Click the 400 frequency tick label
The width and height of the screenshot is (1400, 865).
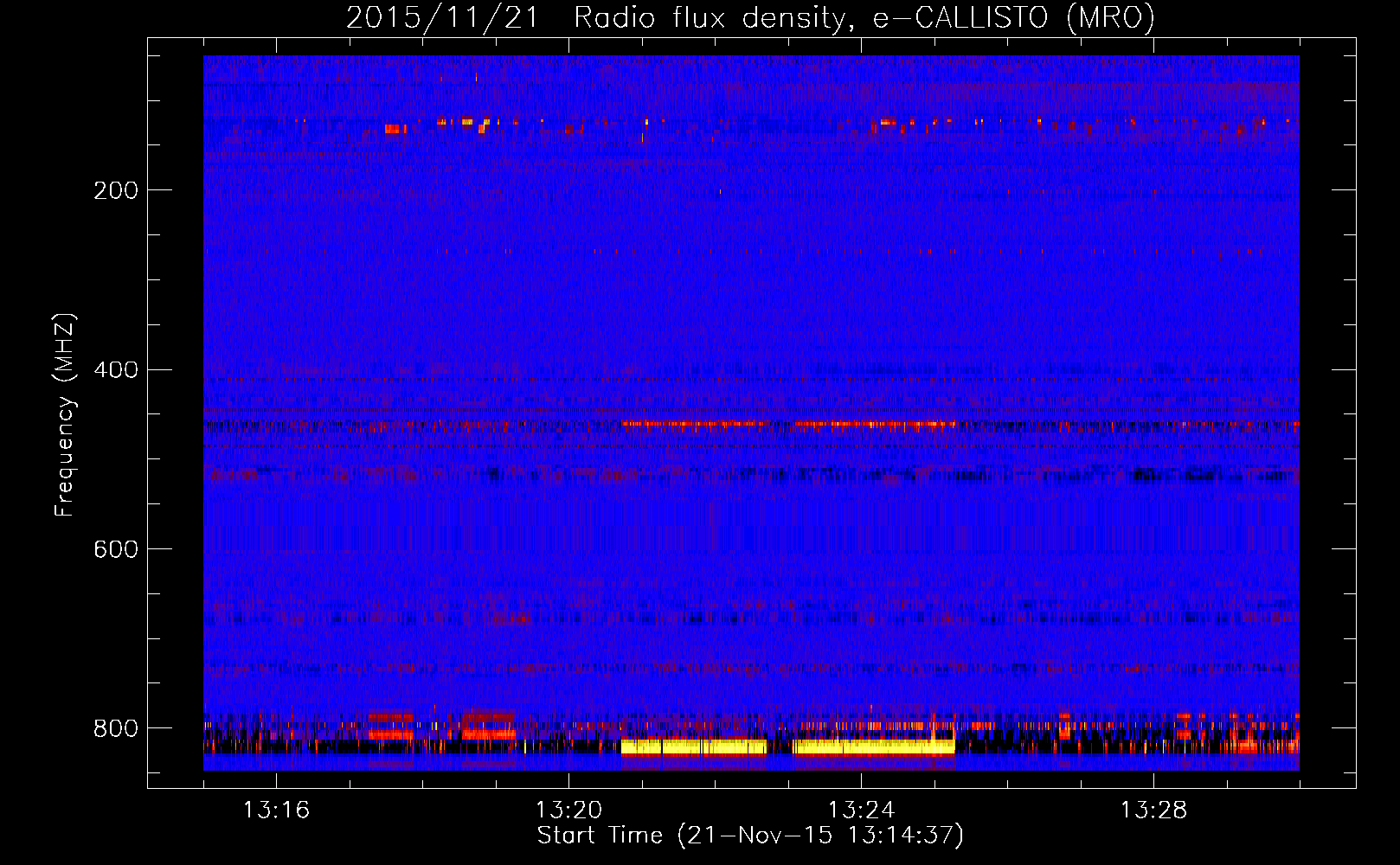point(115,370)
